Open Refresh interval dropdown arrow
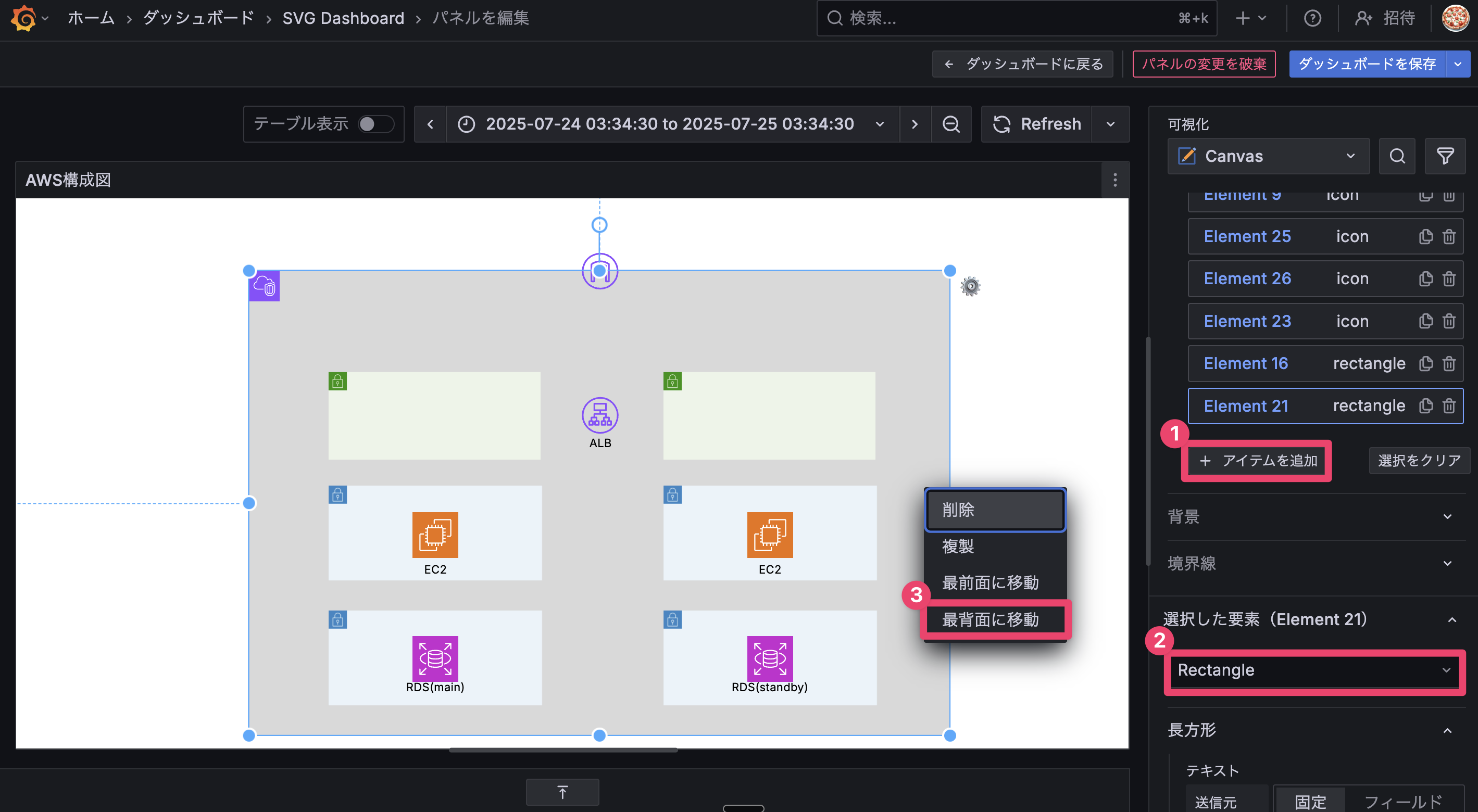This screenshot has width=1478, height=812. [1110, 124]
